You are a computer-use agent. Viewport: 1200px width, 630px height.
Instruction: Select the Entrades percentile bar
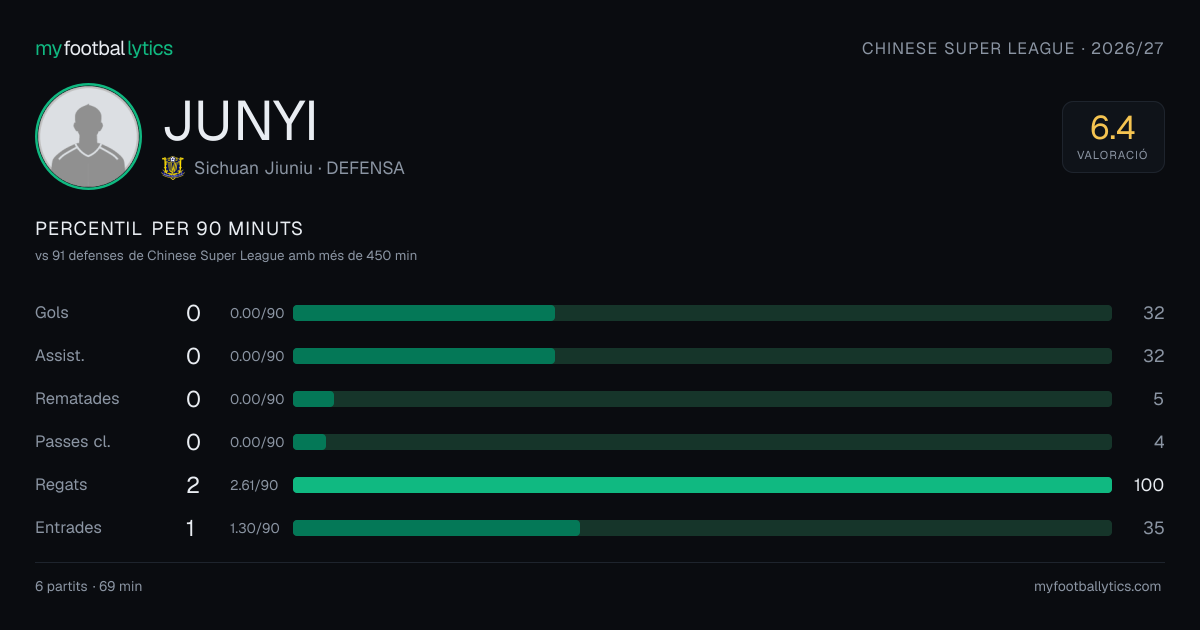point(702,528)
